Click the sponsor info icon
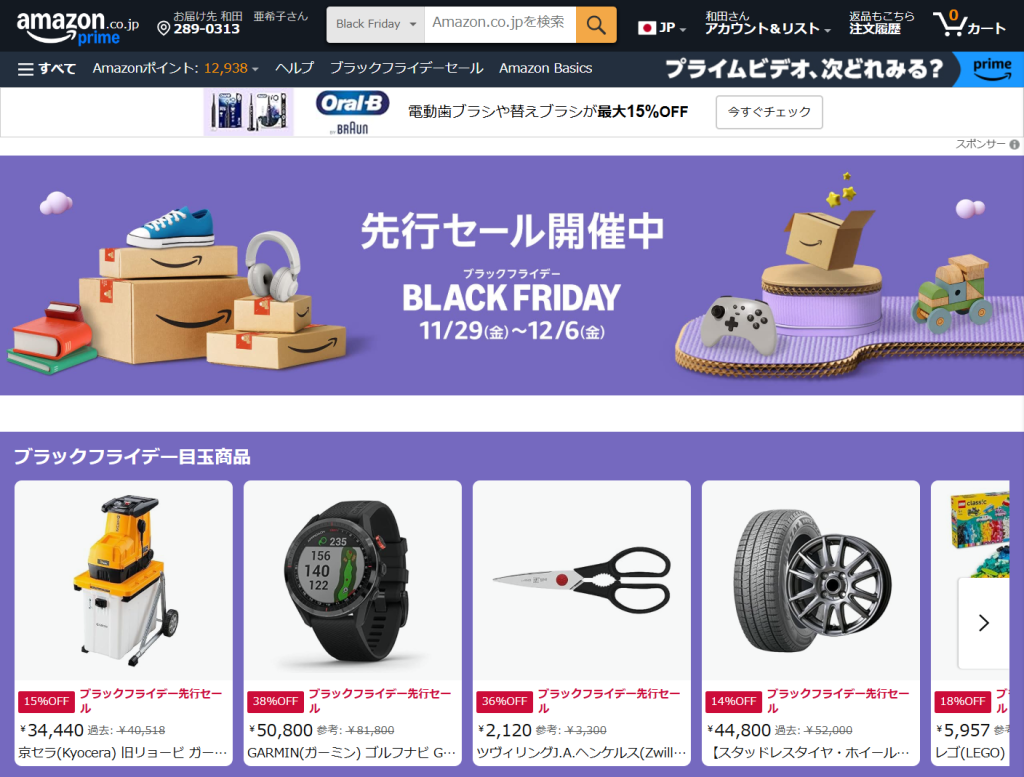1024x777 pixels. [x=1014, y=144]
